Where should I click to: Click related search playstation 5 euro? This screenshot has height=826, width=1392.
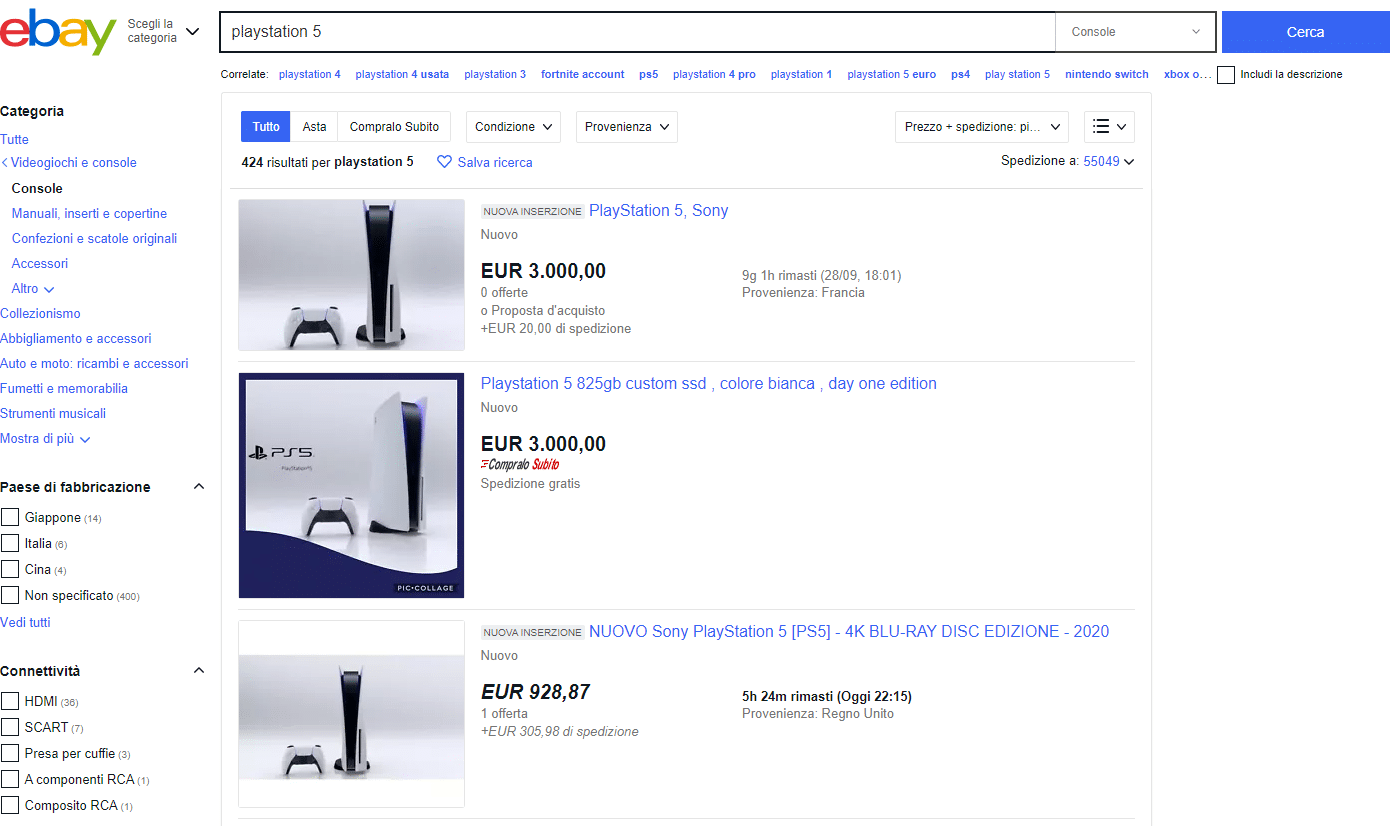tap(892, 75)
